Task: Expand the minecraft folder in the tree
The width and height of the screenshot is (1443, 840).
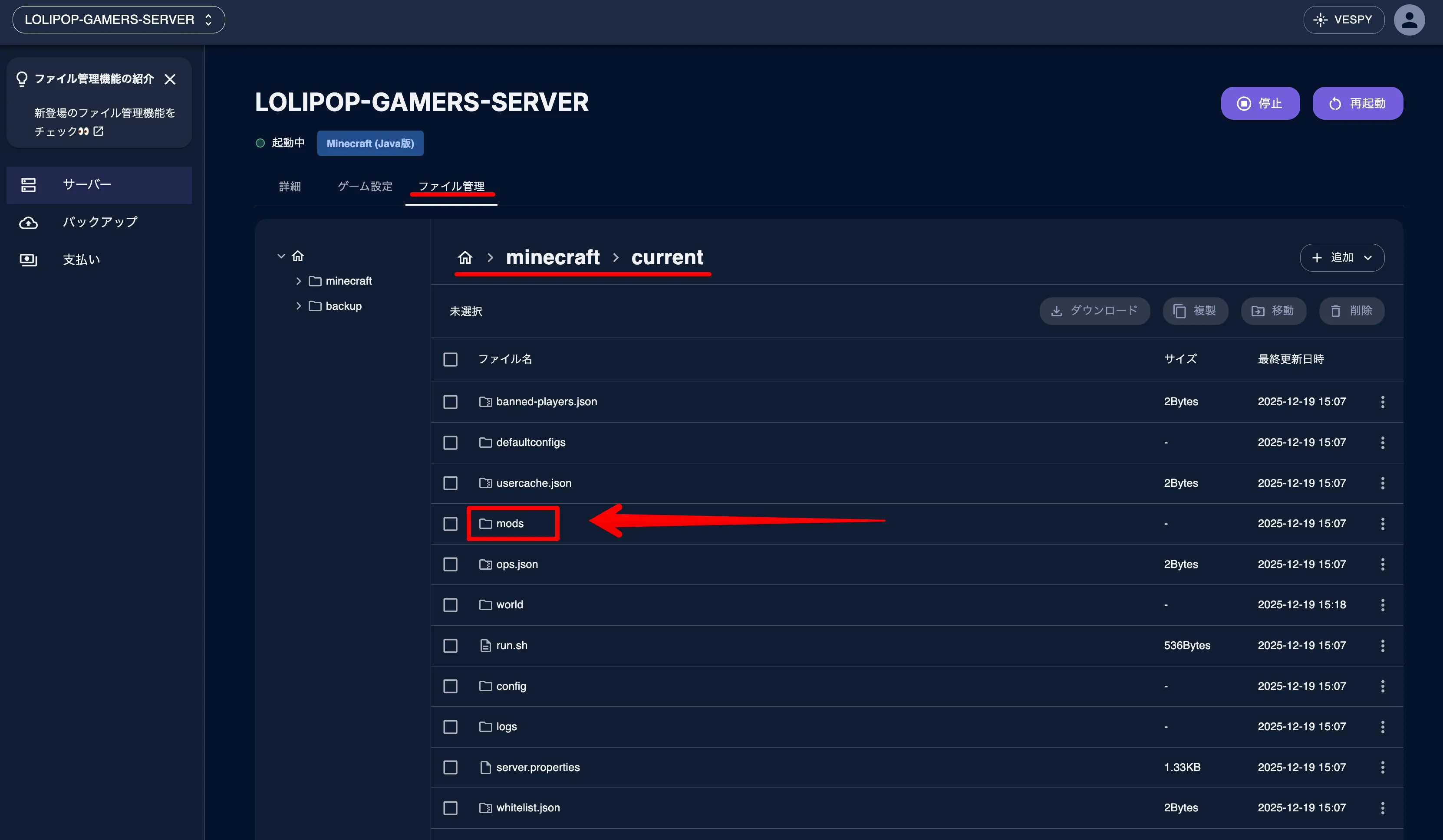Action: click(x=298, y=281)
